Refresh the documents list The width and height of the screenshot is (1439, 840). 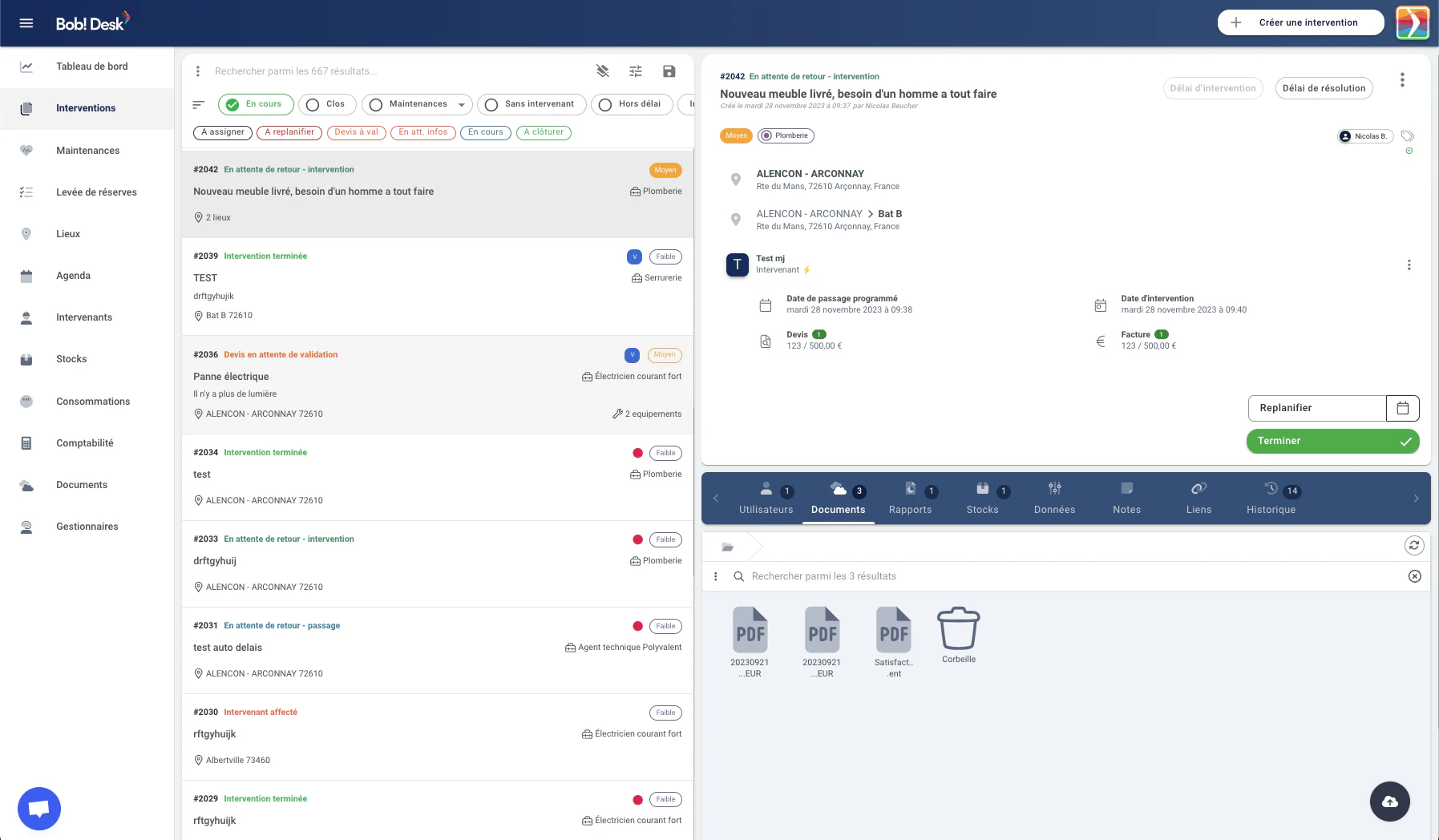point(1414,546)
